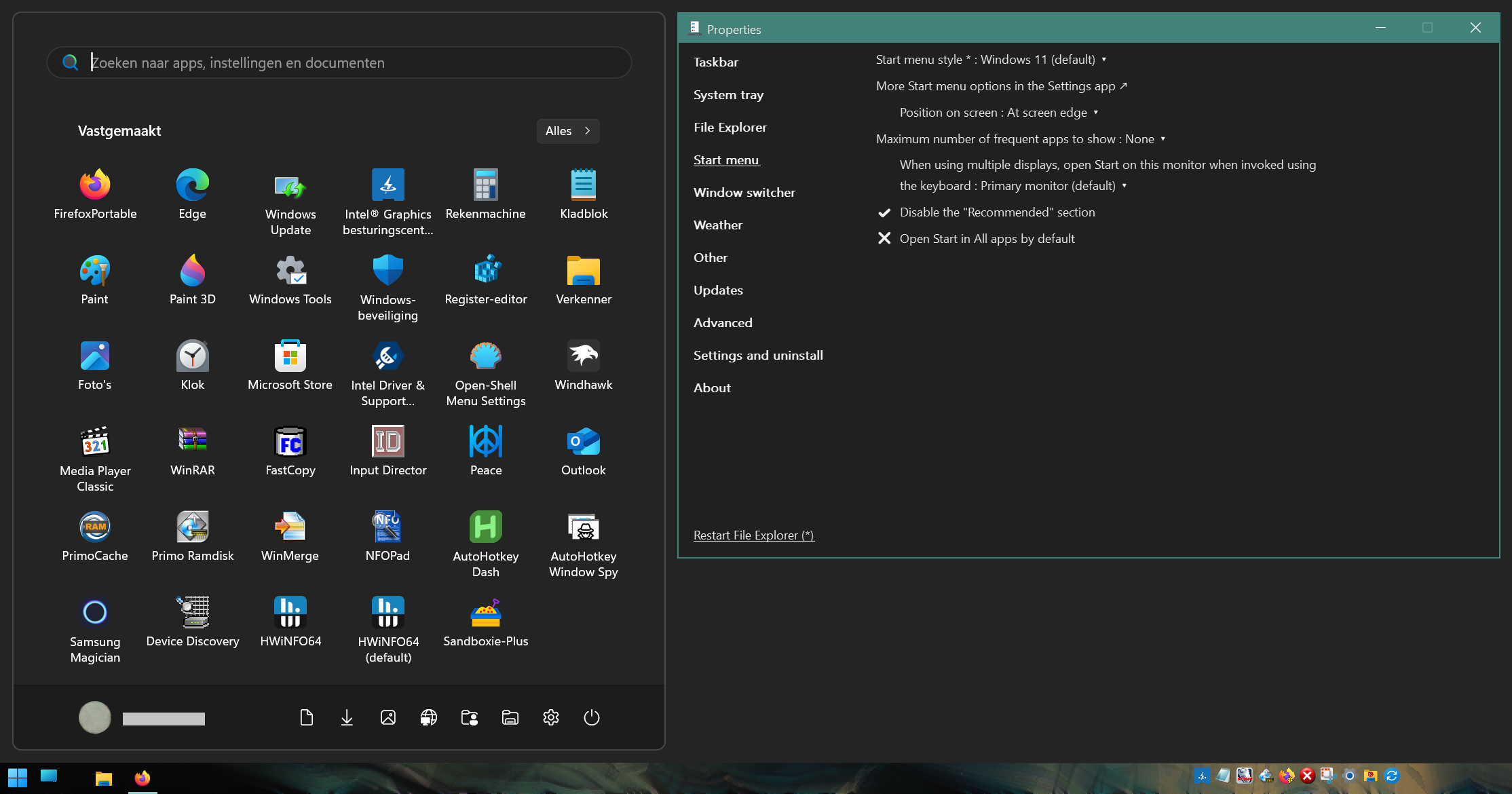
Task: Open Windows-beveiliging shield icon
Action: (x=388, y=288)
